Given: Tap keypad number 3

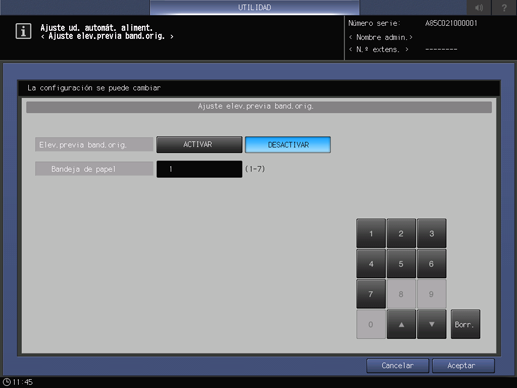Looking at the screenshot, I should pyautogui.click(x=431, y=233).
